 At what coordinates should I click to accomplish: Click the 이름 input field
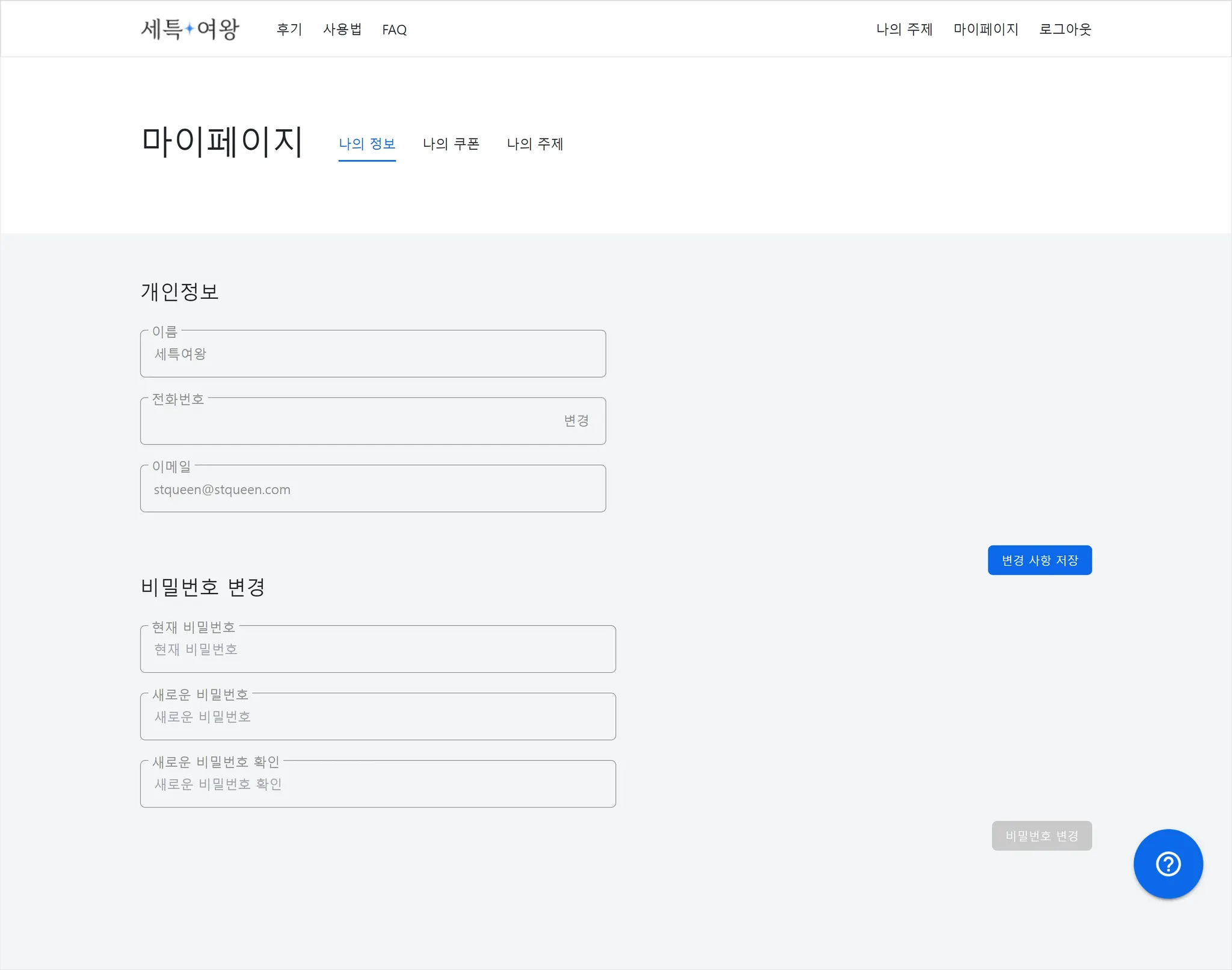373,354
